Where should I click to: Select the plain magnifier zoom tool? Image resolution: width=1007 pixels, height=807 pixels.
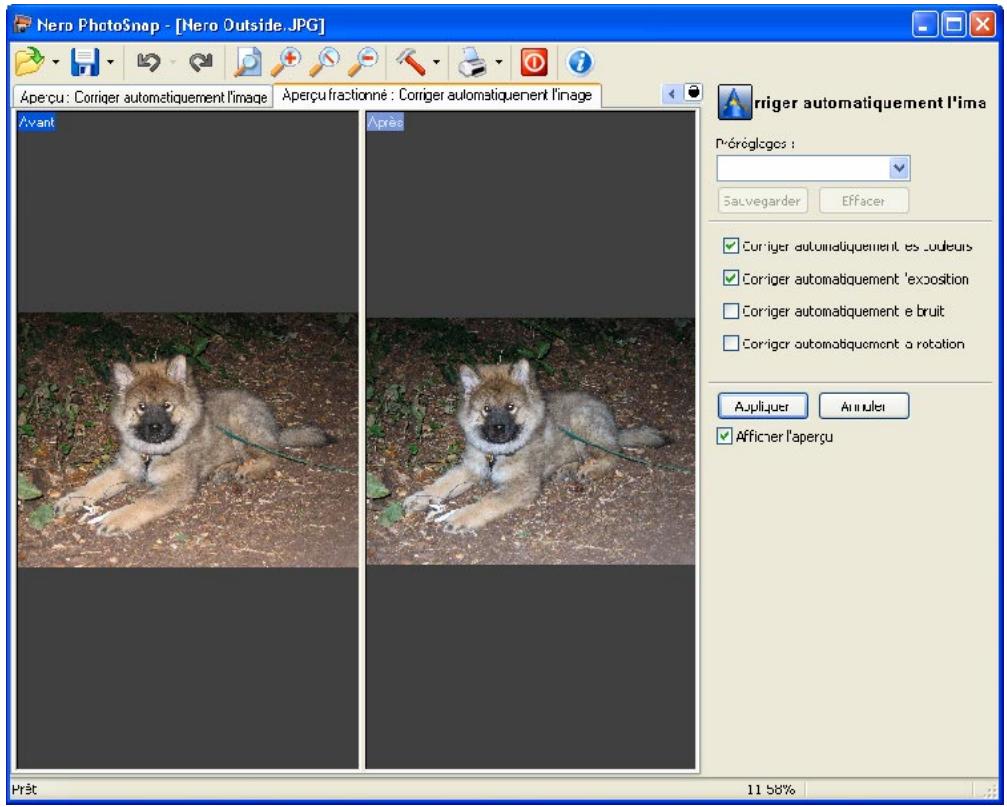(324, 62)
